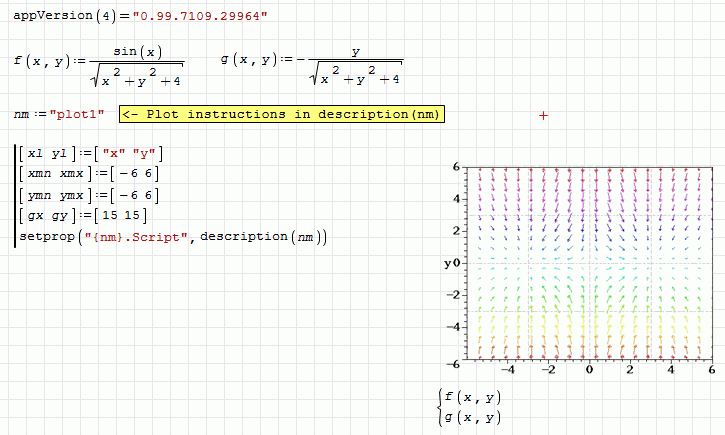725x435 pixels.
Task: Select the "plot1" string value
Action: [78, 115]
